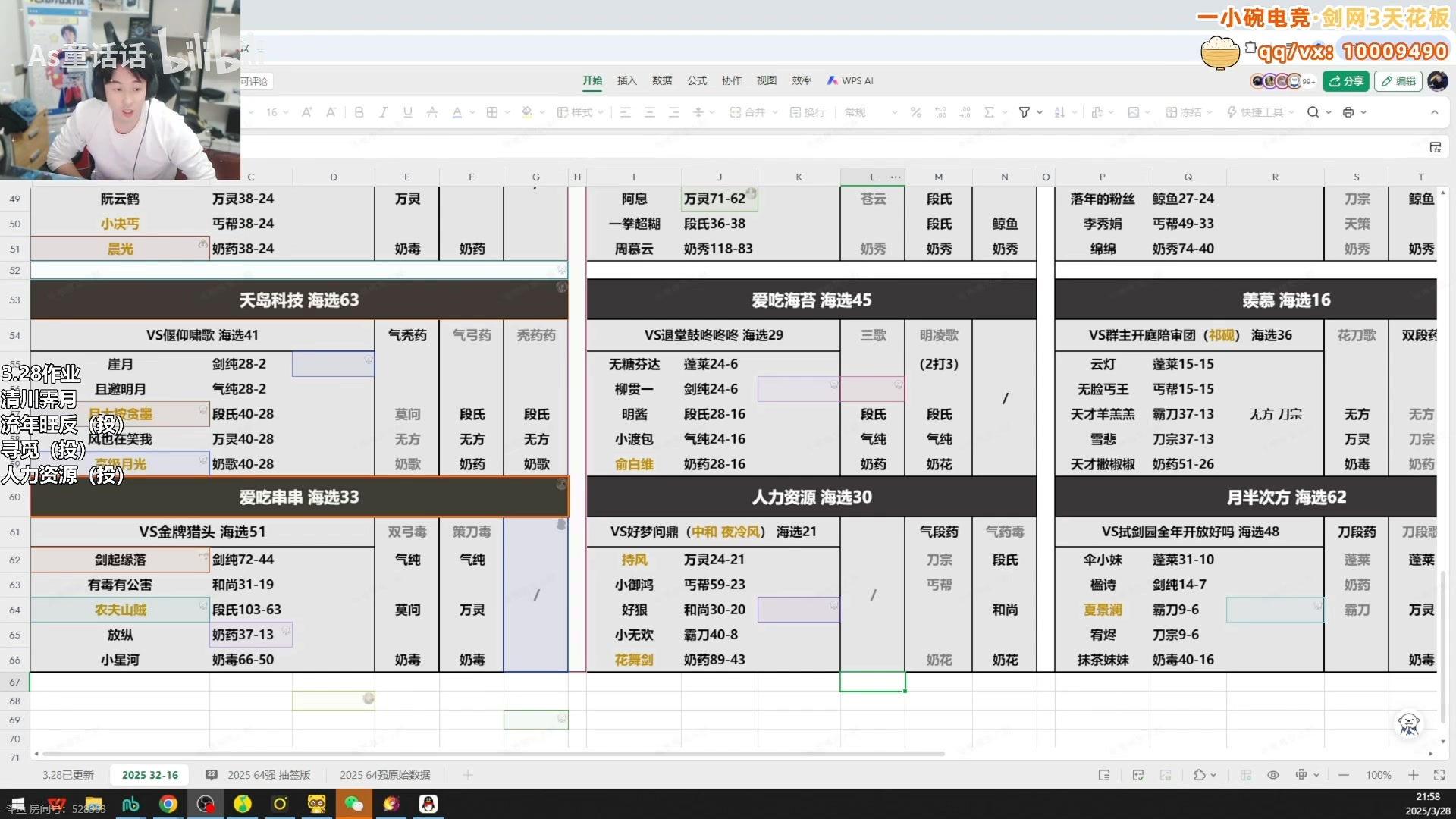The image size is (1456, 819).
Task: Toggle 换行 wrap text
Action: point(808,112)
